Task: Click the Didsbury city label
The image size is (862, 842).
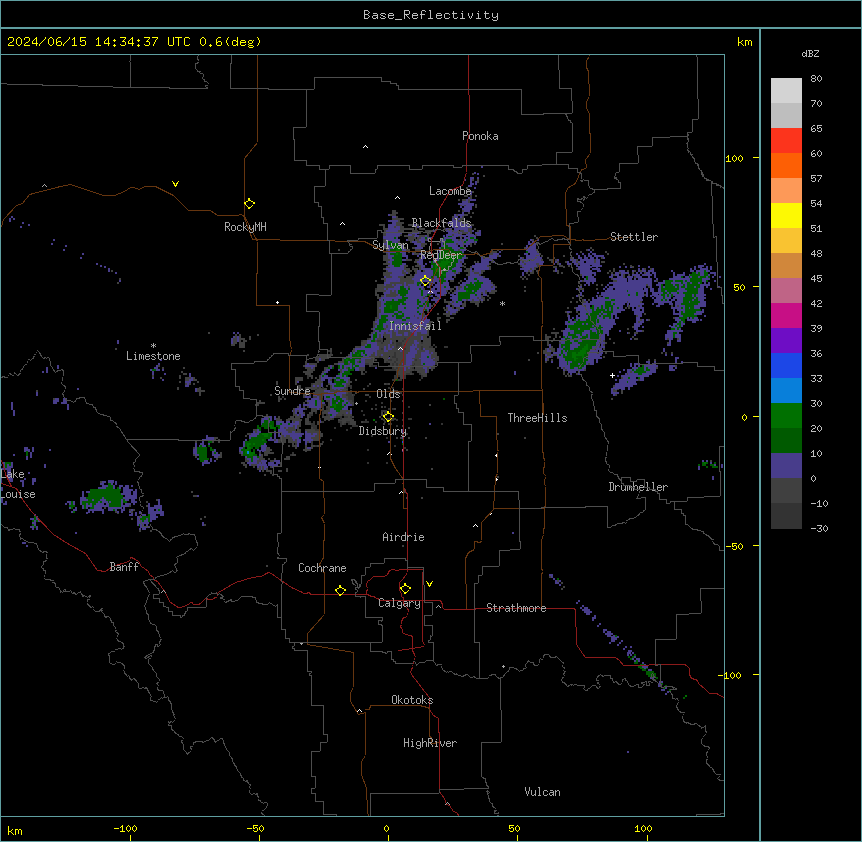Action: (383, 431)
